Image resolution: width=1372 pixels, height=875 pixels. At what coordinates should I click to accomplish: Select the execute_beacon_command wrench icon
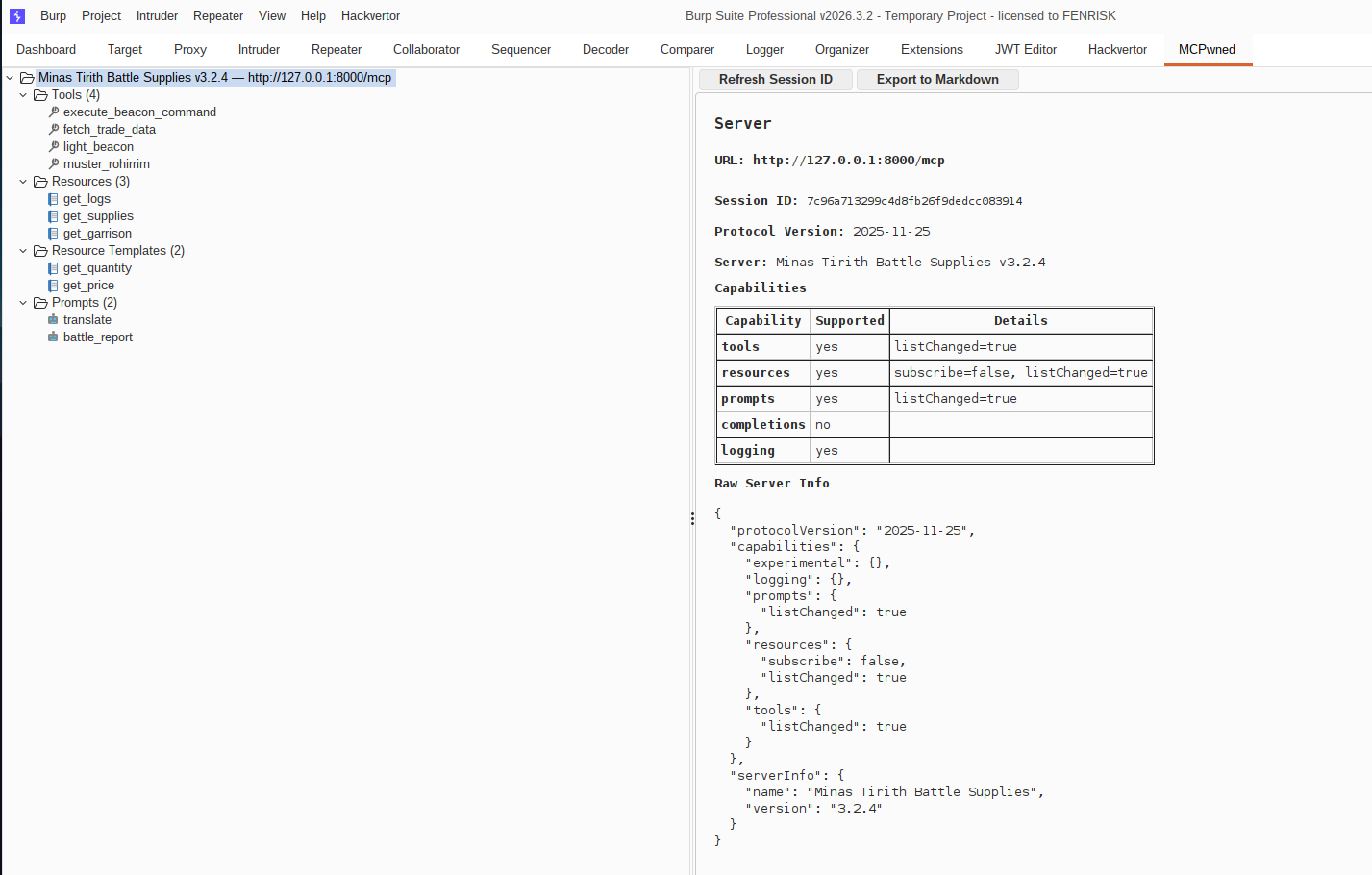coord(52,112)
